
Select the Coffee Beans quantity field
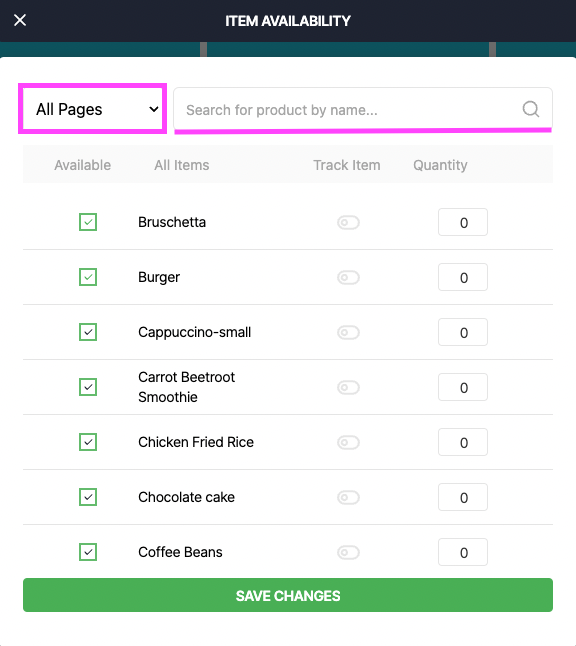click(463, 552)
